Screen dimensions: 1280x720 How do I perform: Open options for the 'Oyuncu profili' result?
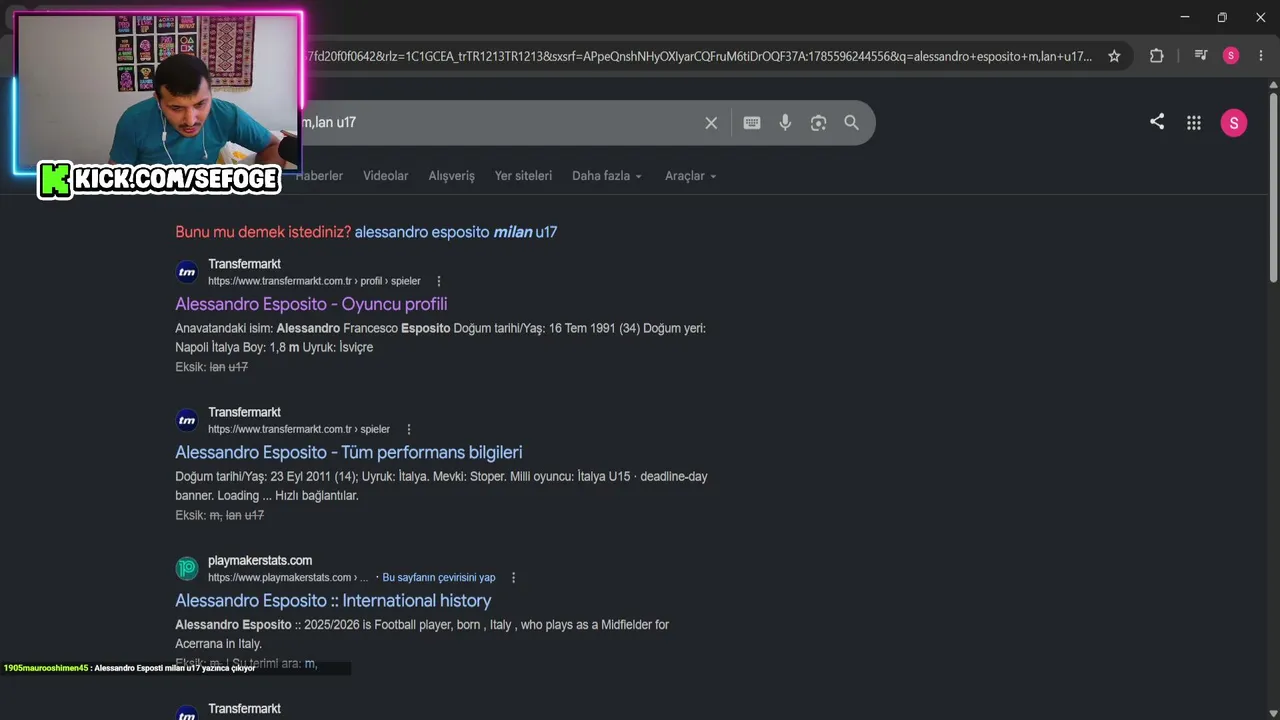[x=438, y=281]
